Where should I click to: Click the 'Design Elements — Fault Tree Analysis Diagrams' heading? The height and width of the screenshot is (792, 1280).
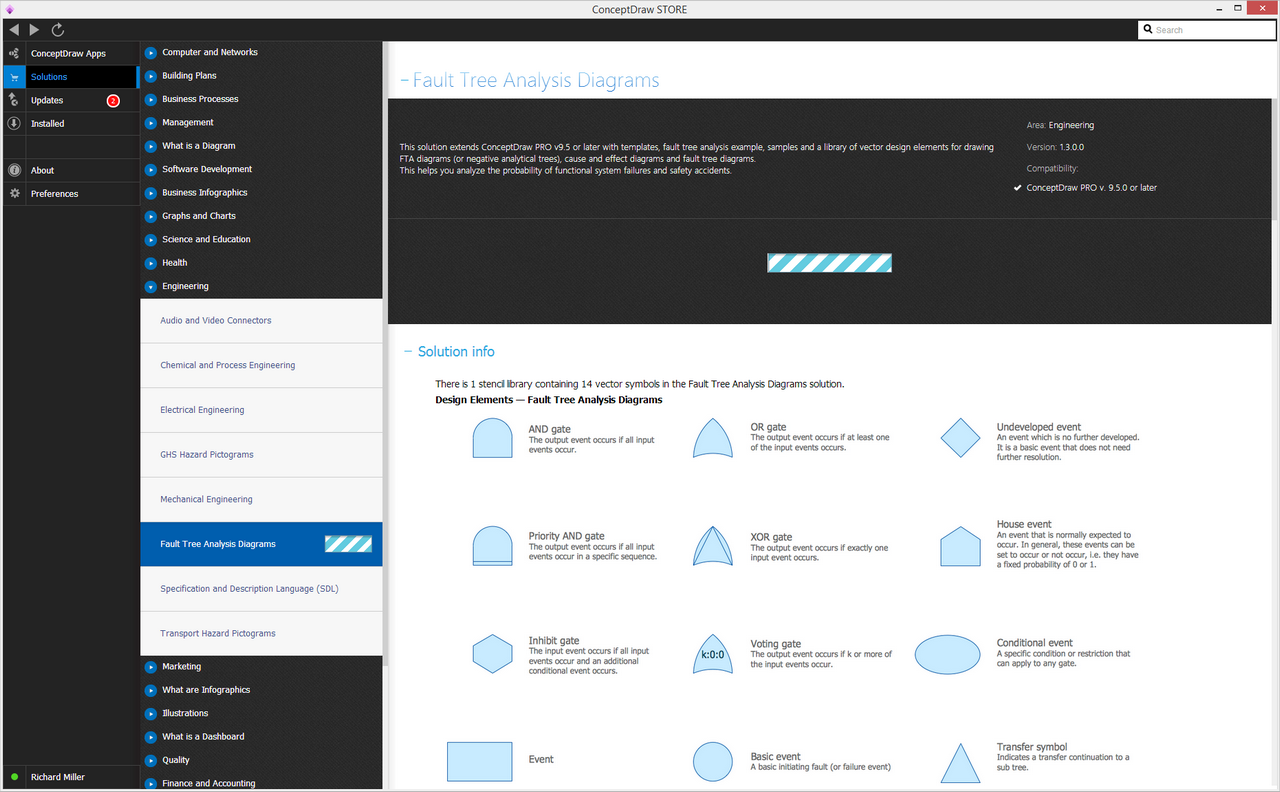pyautogui.click(x=548, y=400)
